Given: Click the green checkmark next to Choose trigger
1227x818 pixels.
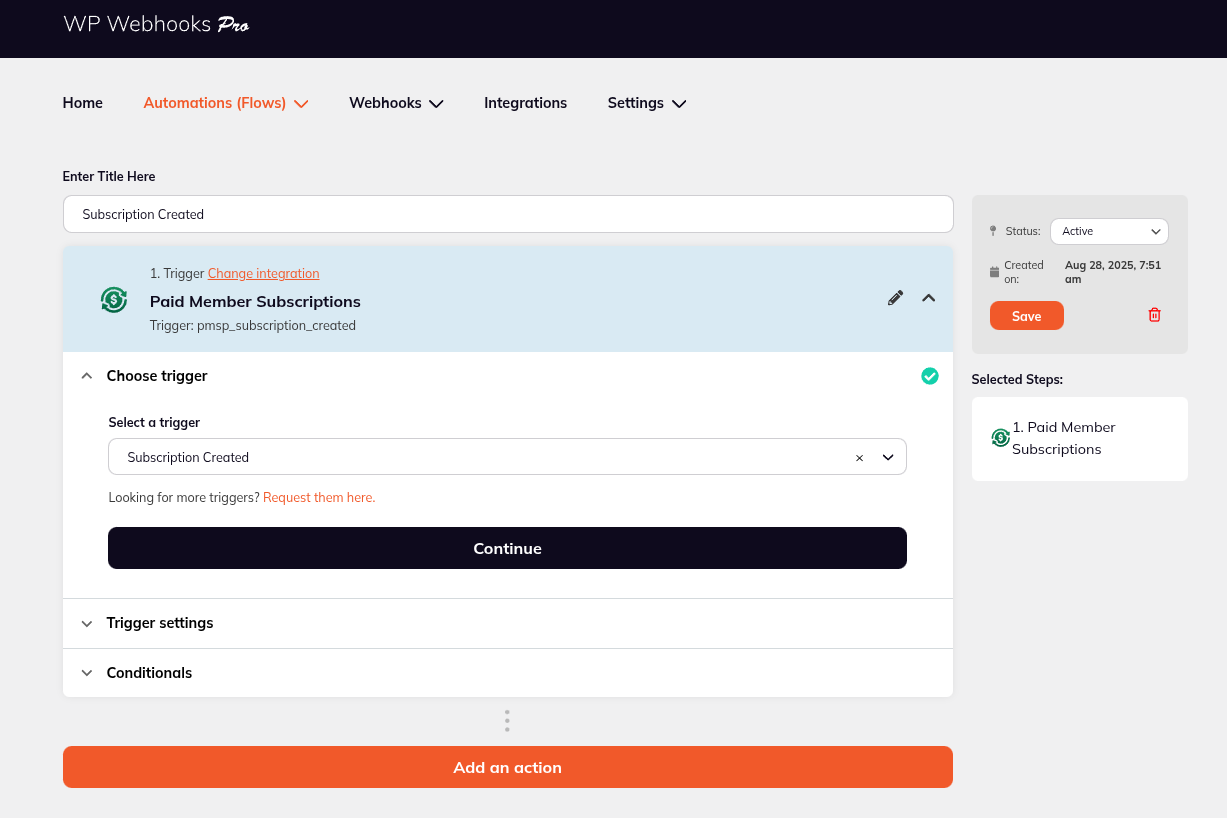Looking at the screenshot, I should pos(930,376).
